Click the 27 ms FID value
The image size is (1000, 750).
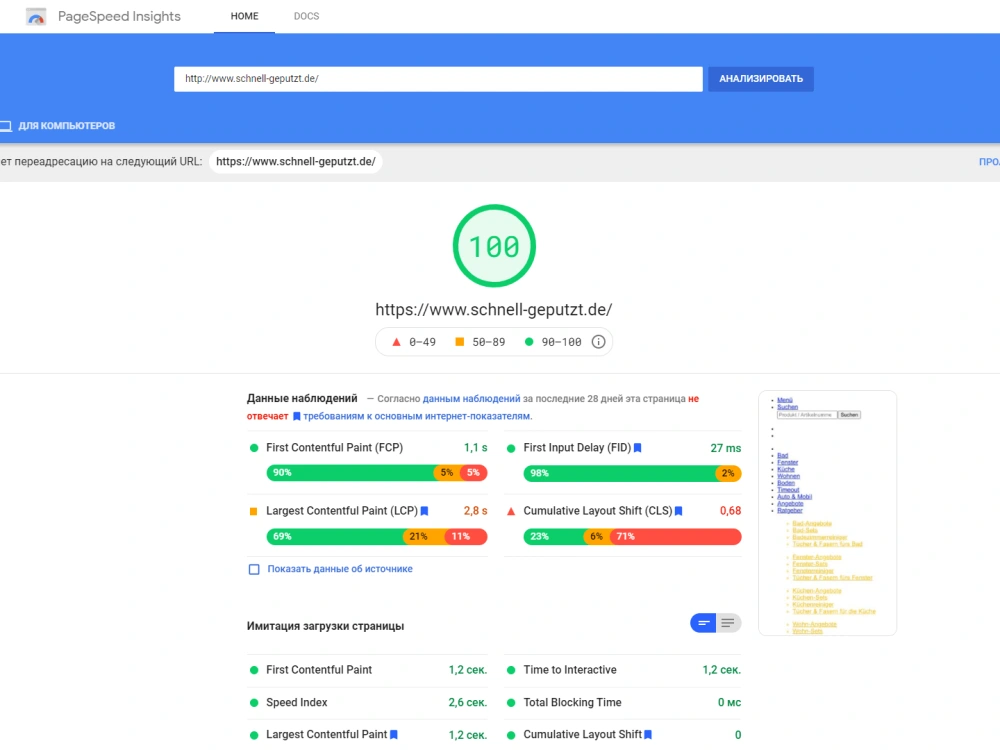(726, 448)
